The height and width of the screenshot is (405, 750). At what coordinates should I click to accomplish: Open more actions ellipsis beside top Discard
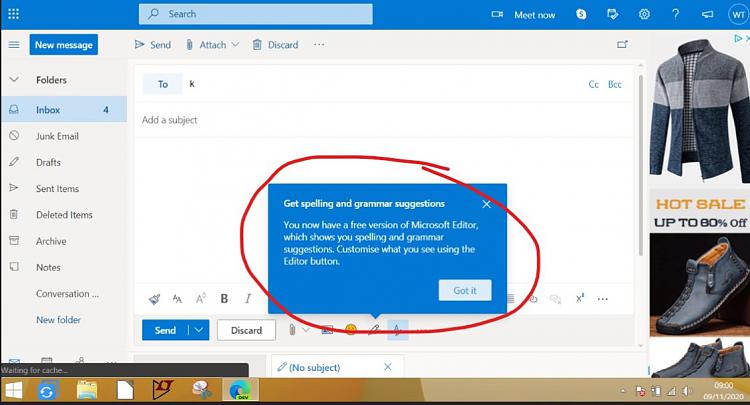[x=319, y=44]
